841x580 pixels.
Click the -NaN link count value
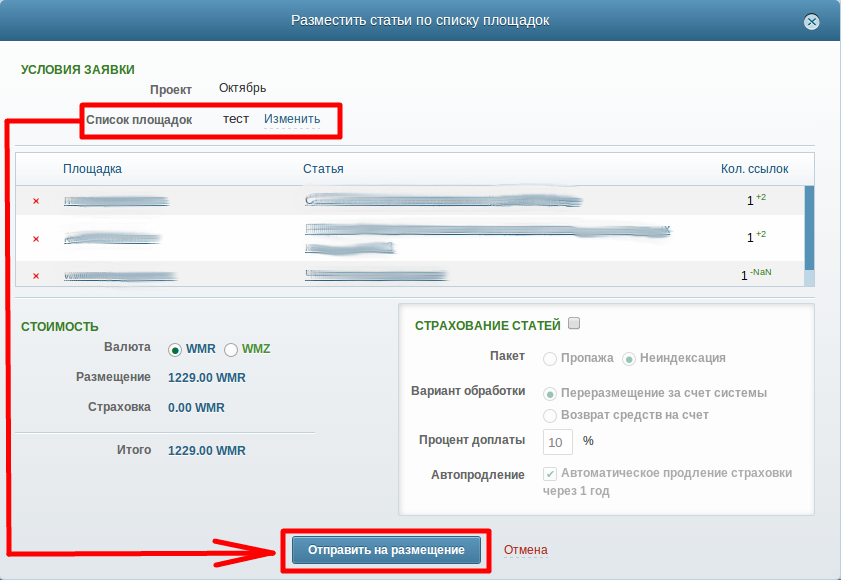pos(761,272)
